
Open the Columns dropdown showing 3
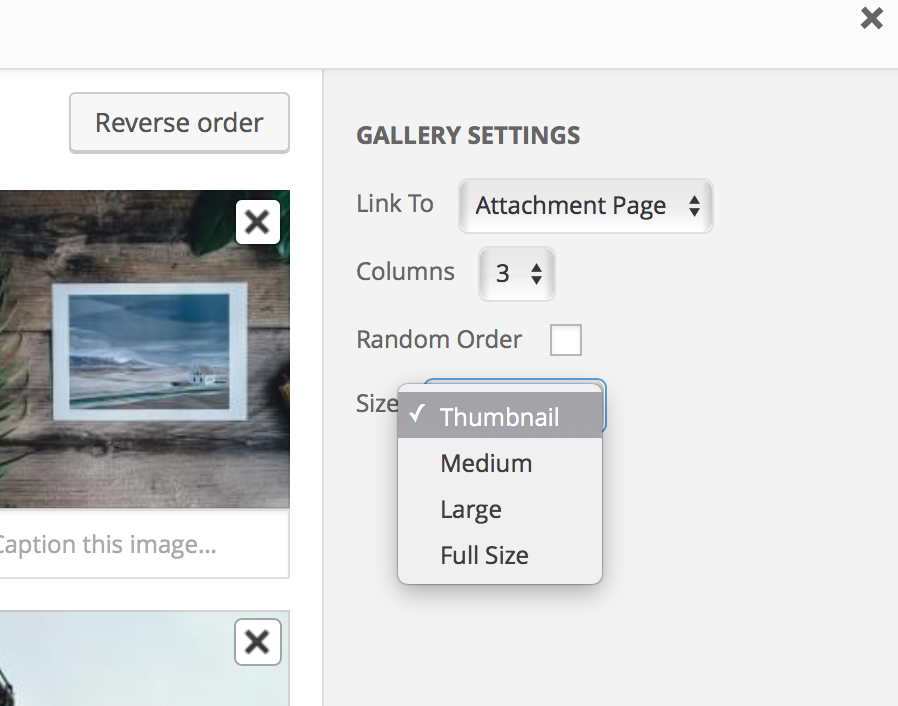[516, 273]
